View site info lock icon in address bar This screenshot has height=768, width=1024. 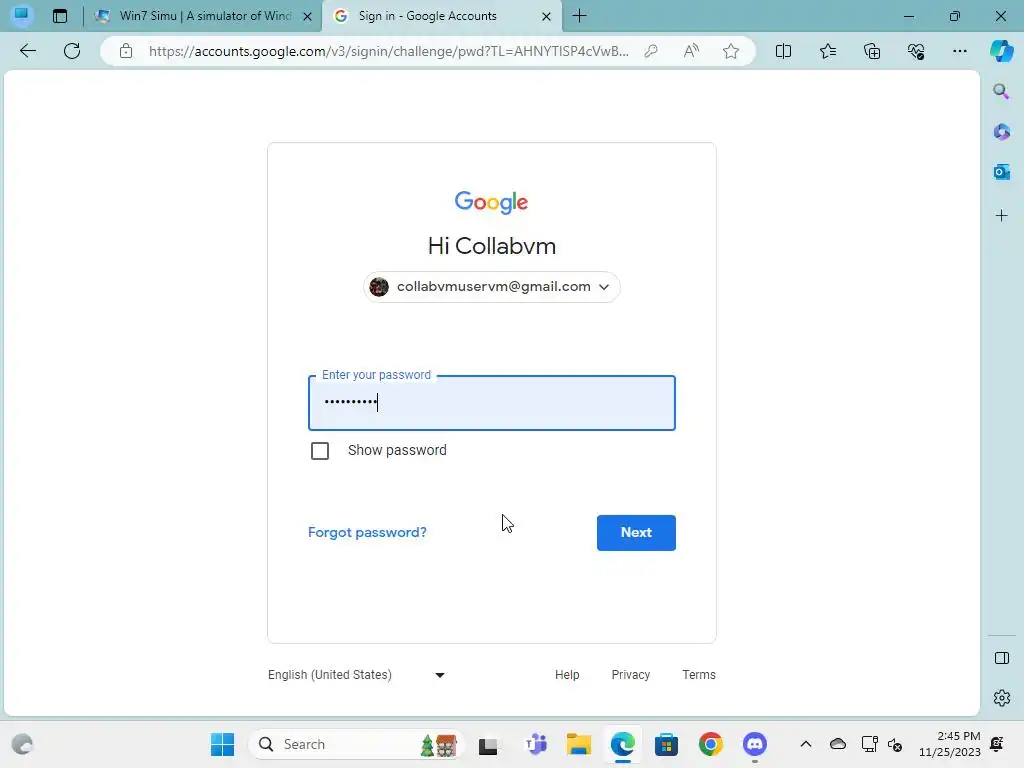(x=126, y=51)
